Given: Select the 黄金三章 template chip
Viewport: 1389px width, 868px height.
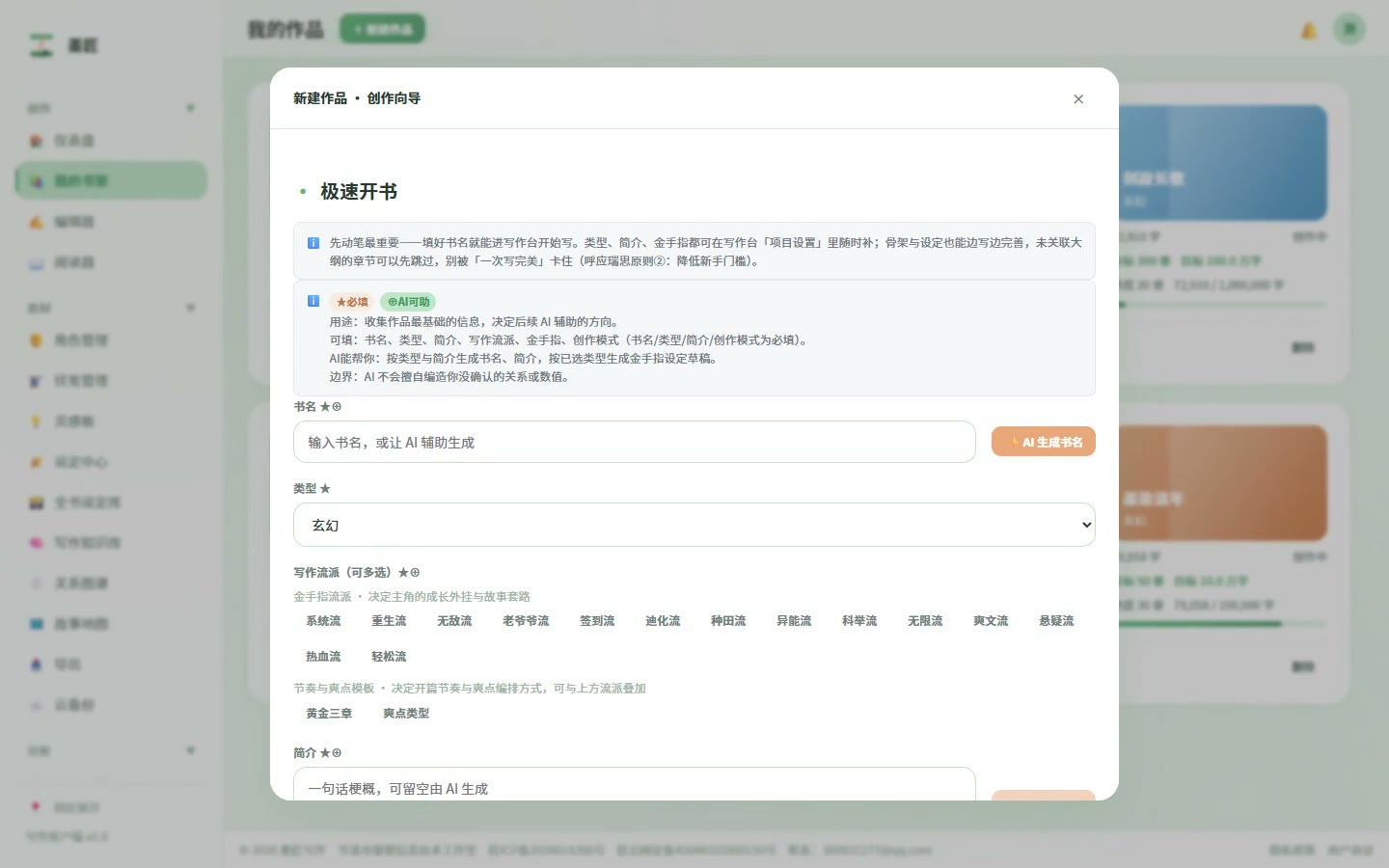Looking at the screenshot, I should coord(329,714).
